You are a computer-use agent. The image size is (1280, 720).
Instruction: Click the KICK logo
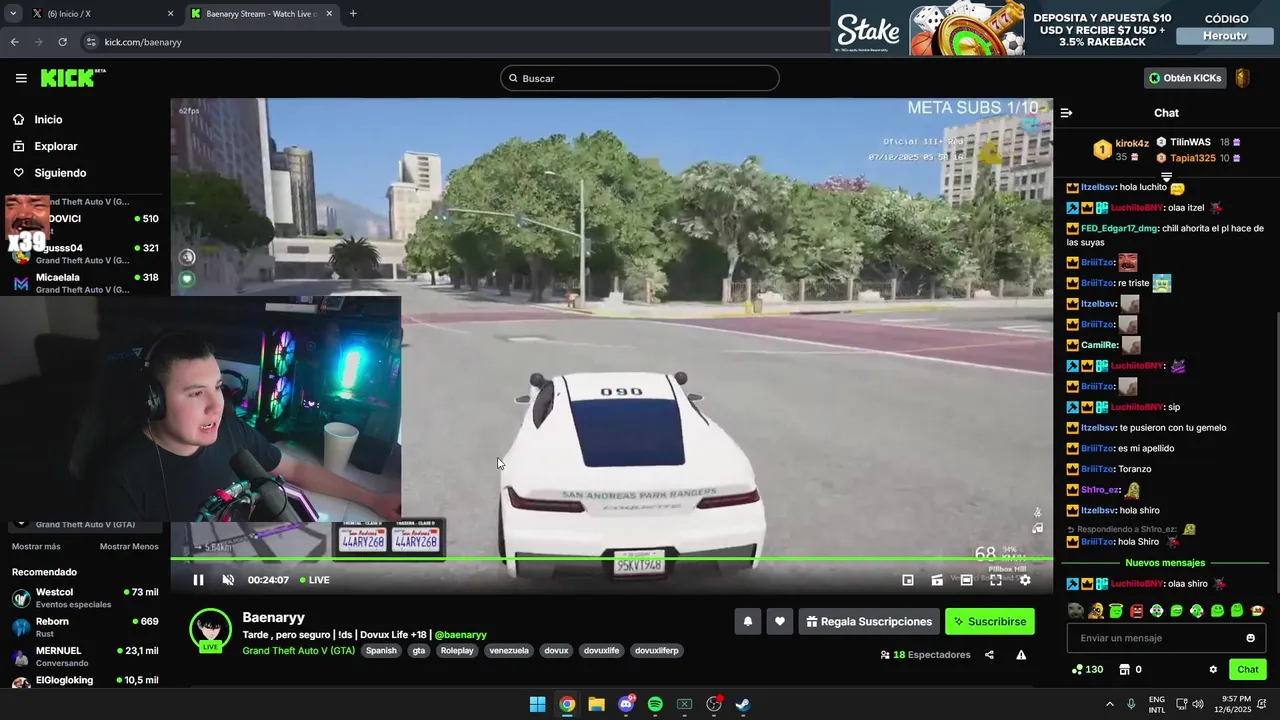pyautogui.click(x=72, y=78)
